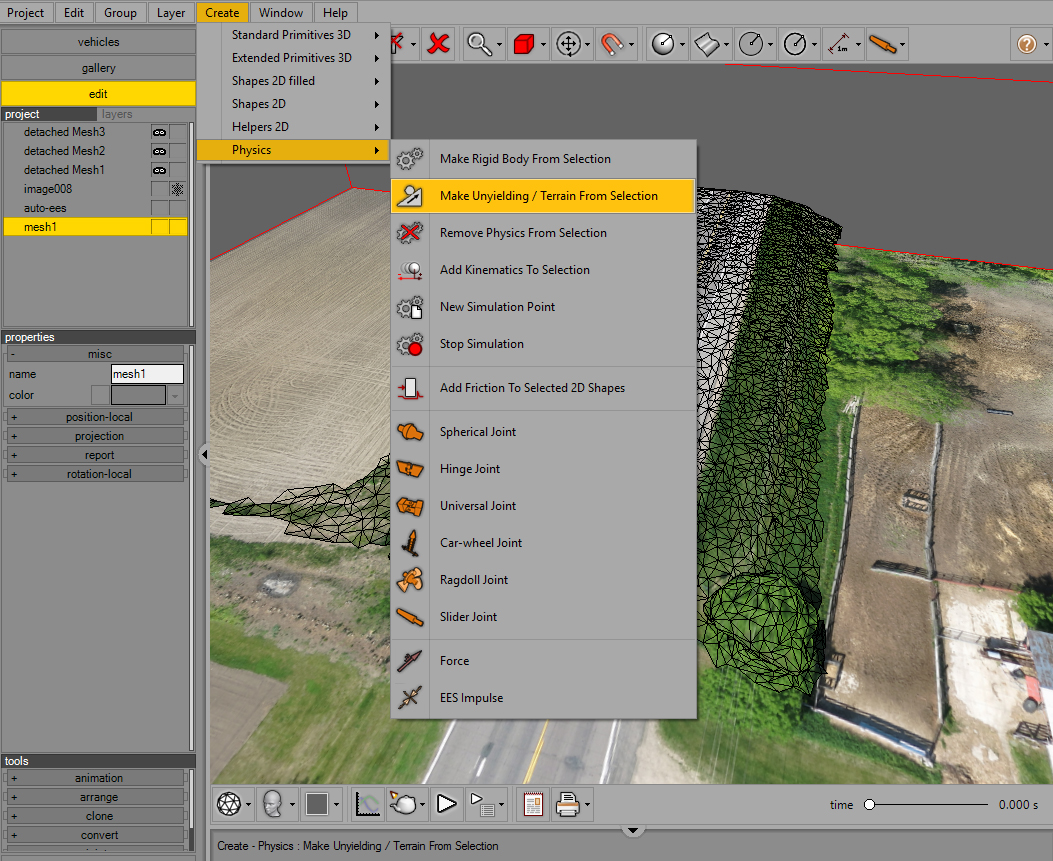The height and width of the screenshot is (861, 1053).
Task: Select the magnifier zoom tool
Action: click(481, 44)
